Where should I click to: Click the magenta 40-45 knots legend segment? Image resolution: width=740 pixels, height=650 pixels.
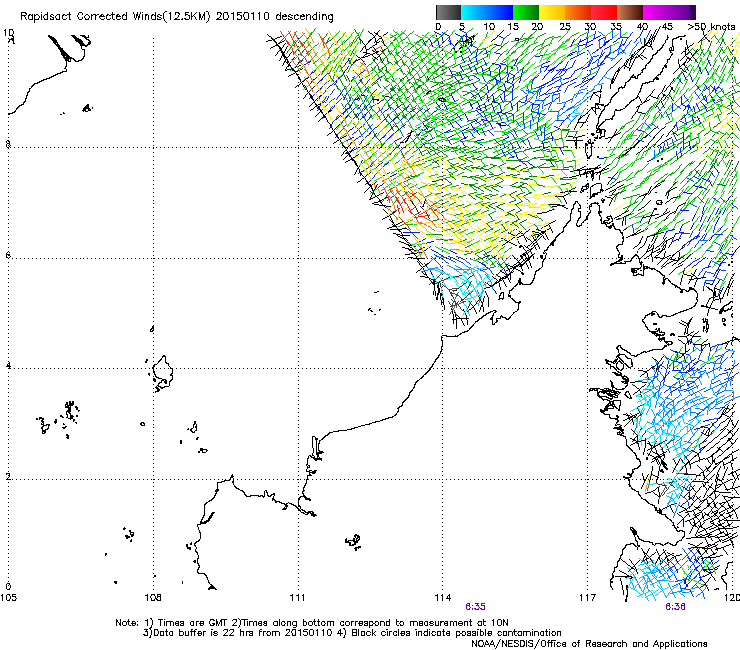click(656, 12)
